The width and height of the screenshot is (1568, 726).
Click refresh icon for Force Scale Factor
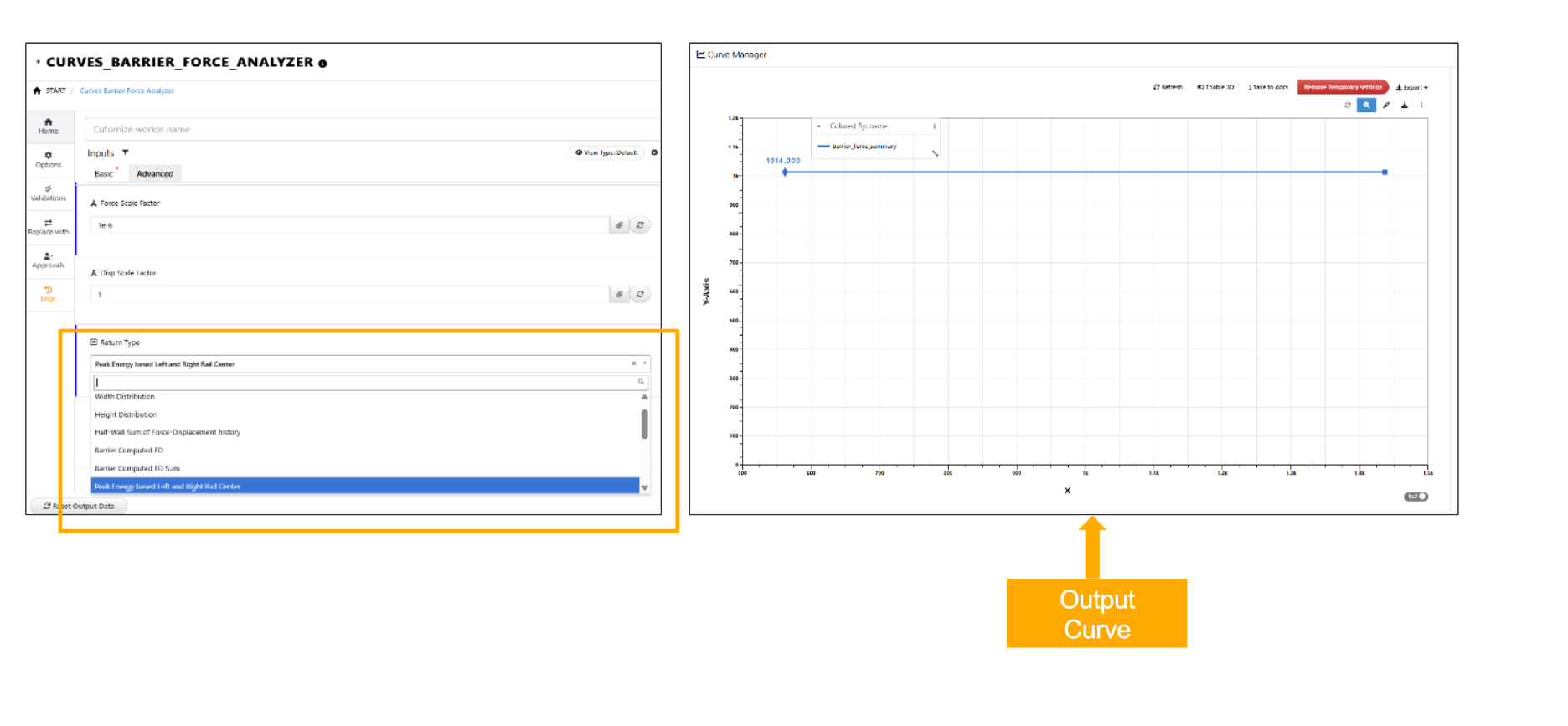click(x=640, y=225)
